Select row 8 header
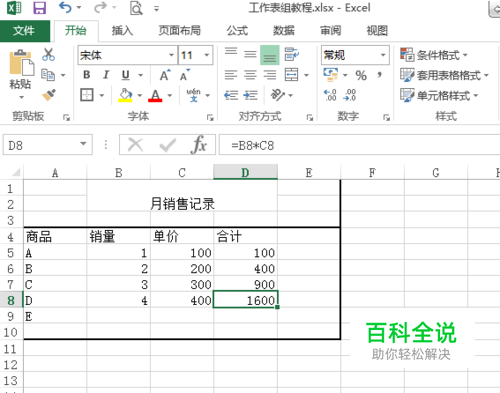Image resolution: width=500 pixels, height=393 pixels. coord(11,300)
